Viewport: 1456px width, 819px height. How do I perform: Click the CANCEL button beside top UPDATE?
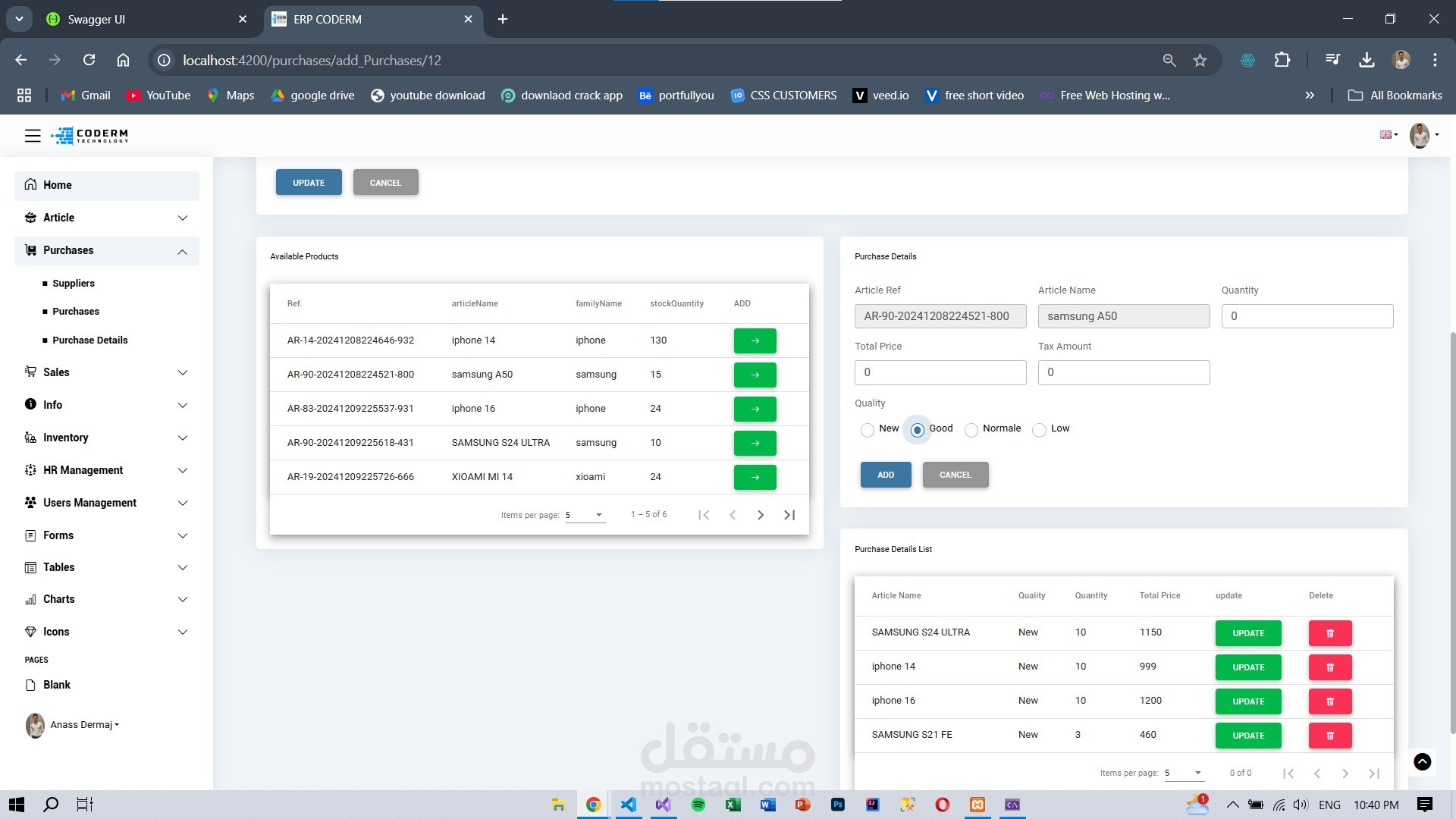pos(385,183)
